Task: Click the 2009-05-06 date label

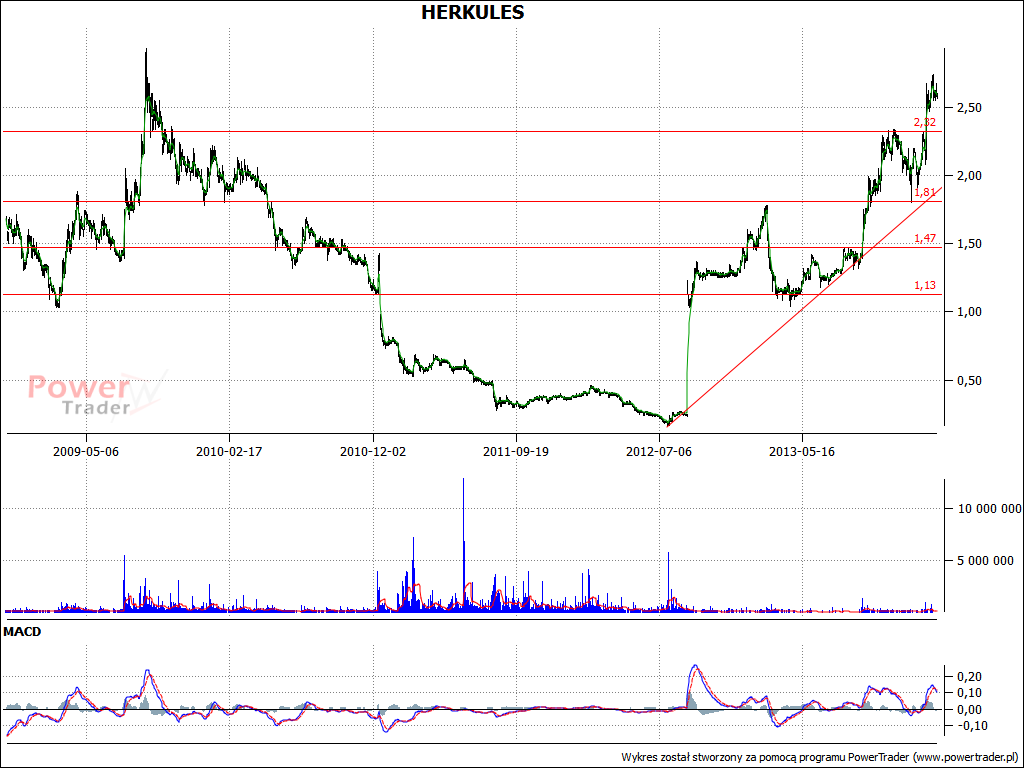Action: 86,451
